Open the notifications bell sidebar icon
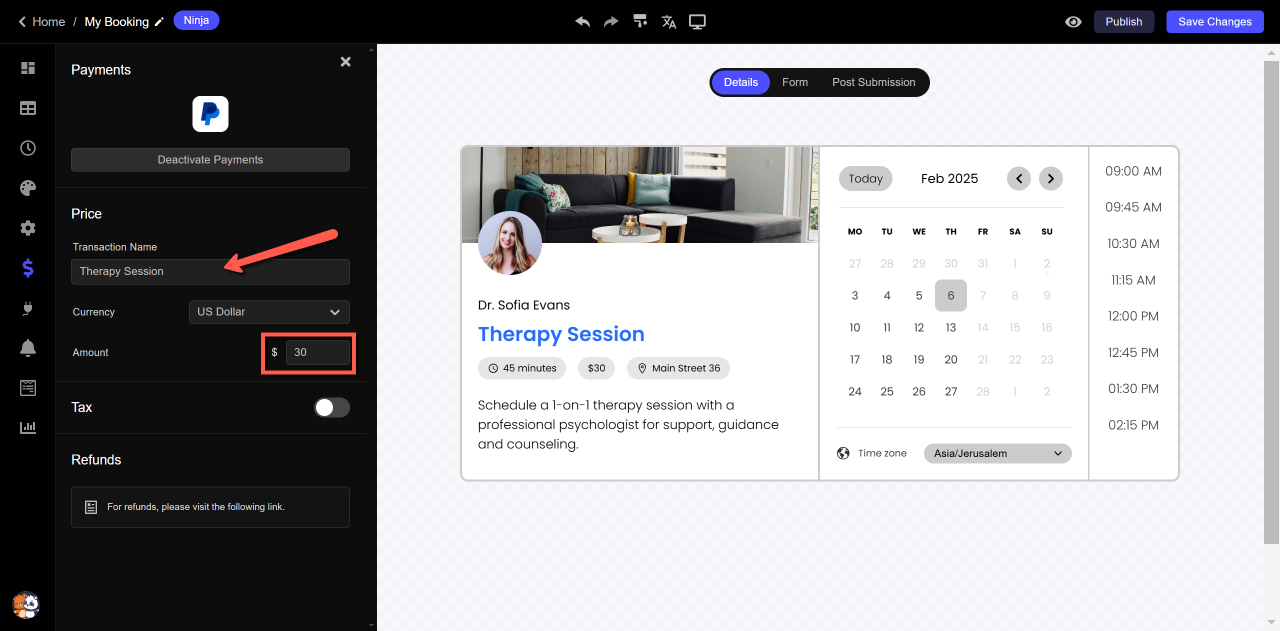Image resolution: width=1280 pixels, height=631 pixels. click(x=28, y=348)
